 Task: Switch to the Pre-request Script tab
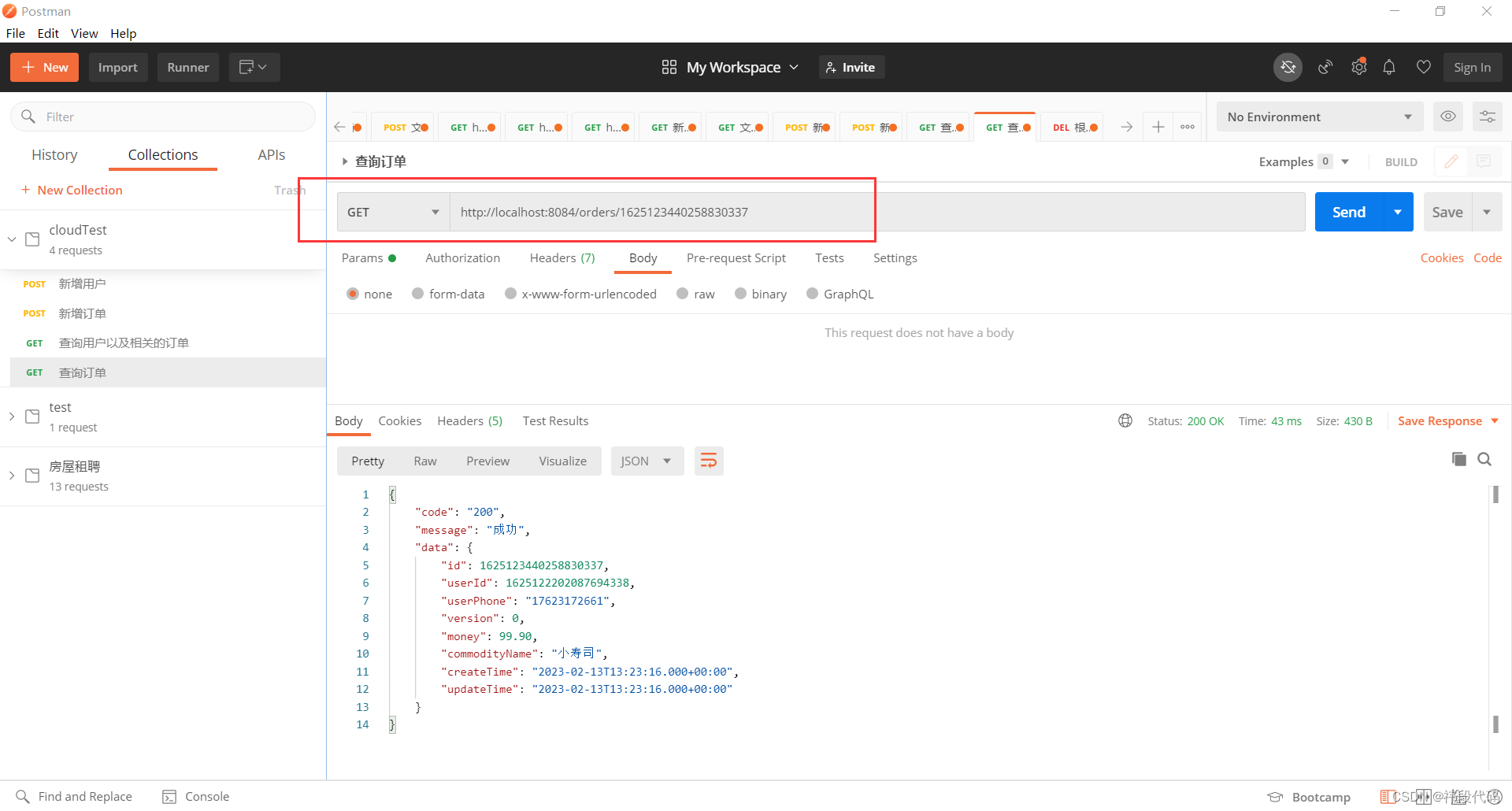point(736,257)
